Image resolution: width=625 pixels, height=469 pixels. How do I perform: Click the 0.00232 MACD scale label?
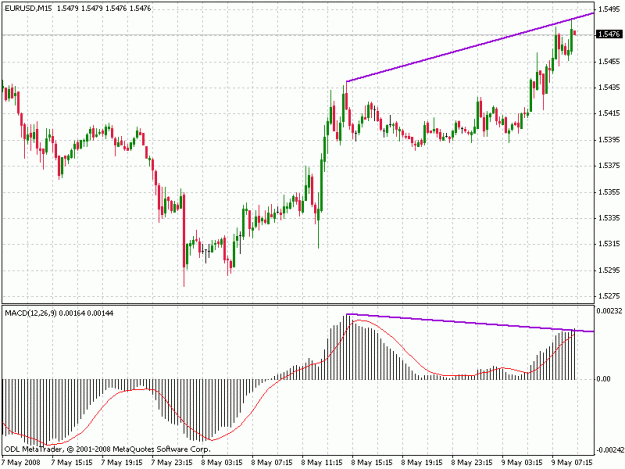click(x=609, y=310)
